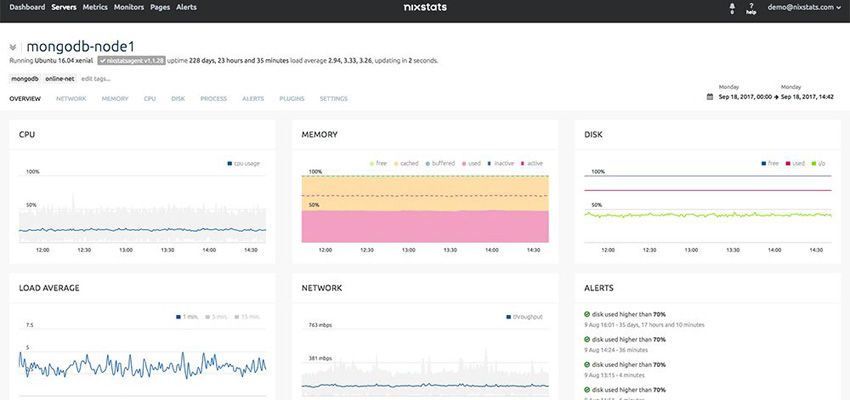
Task: Expand the server switcher chevrons beside mongodb-node1
Action: [13, 47]
